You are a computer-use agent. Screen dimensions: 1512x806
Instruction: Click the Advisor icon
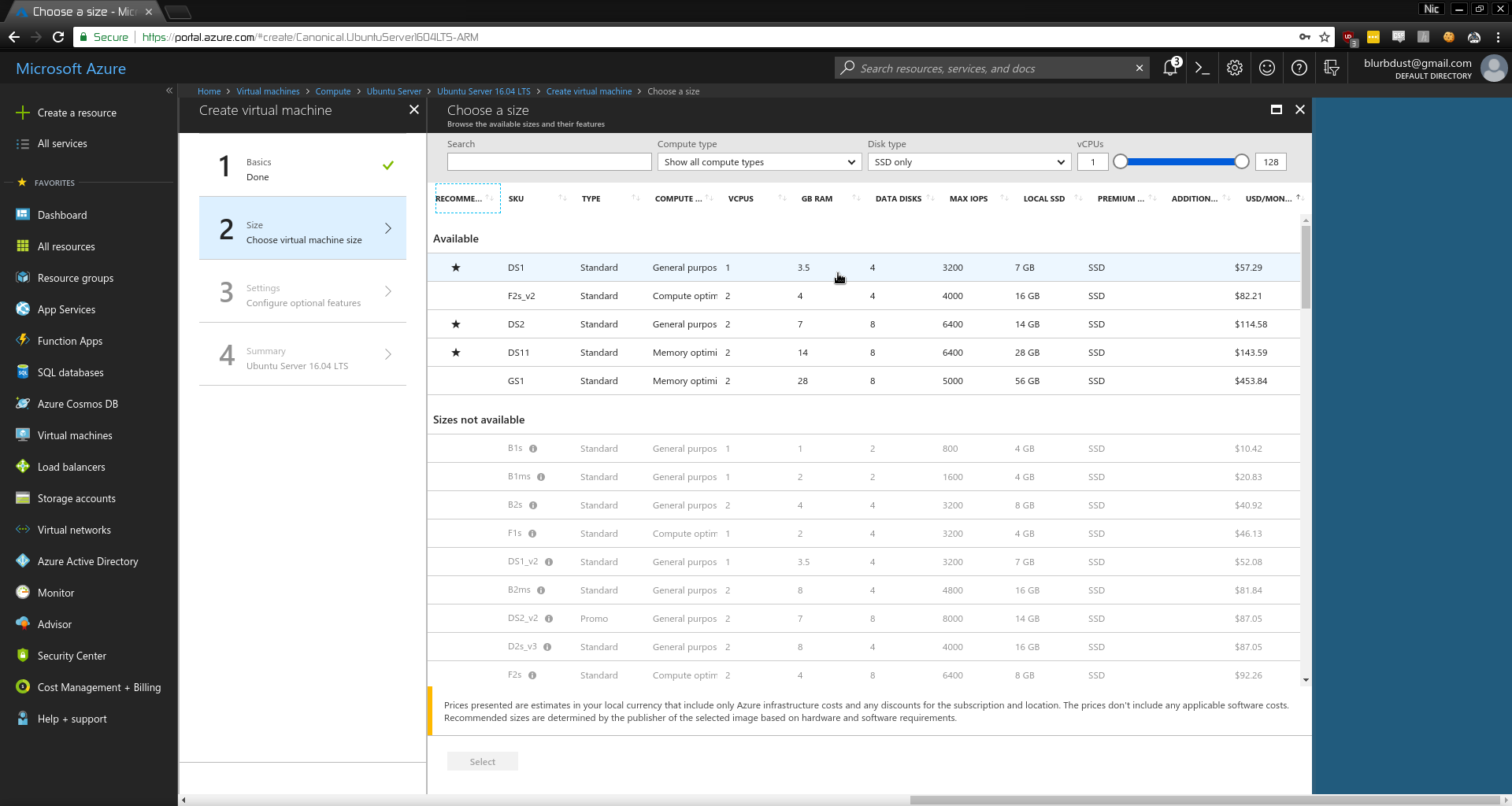click(23, 624)
